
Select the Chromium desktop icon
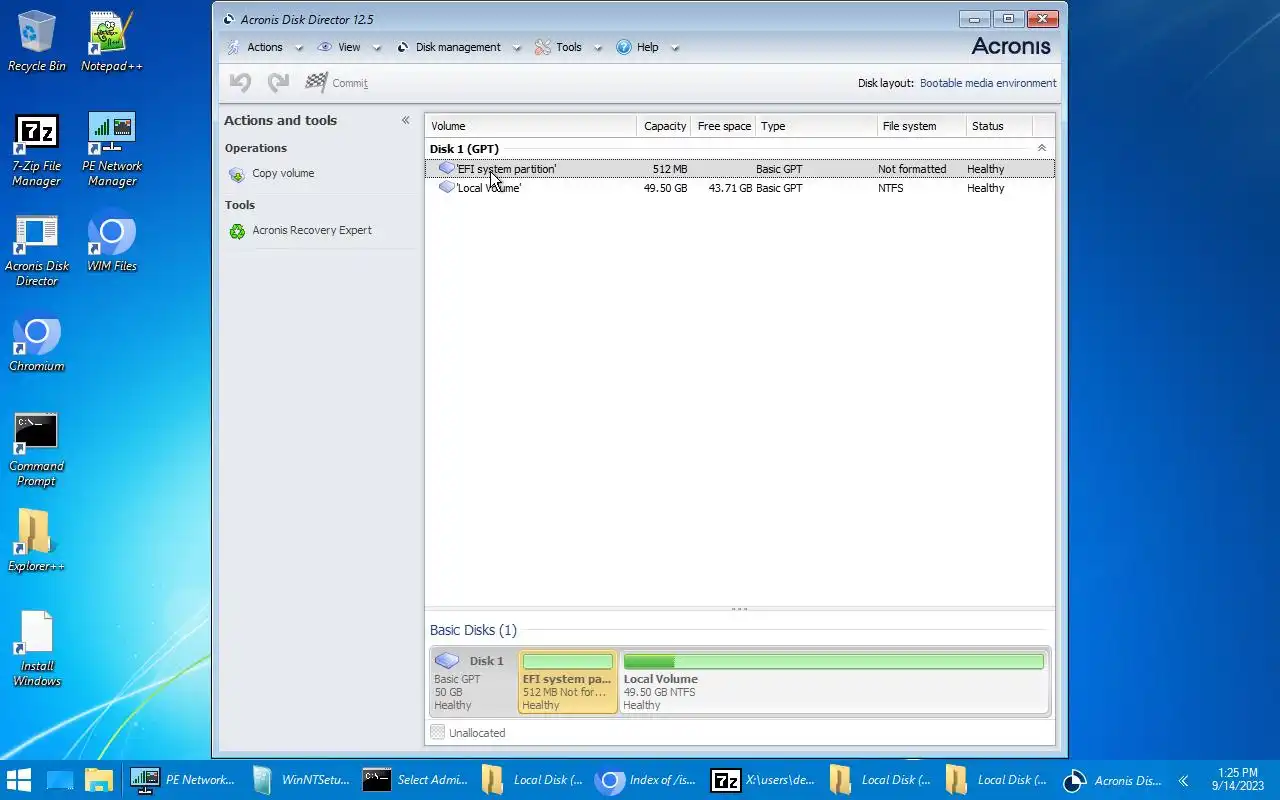tap(37, 345)
